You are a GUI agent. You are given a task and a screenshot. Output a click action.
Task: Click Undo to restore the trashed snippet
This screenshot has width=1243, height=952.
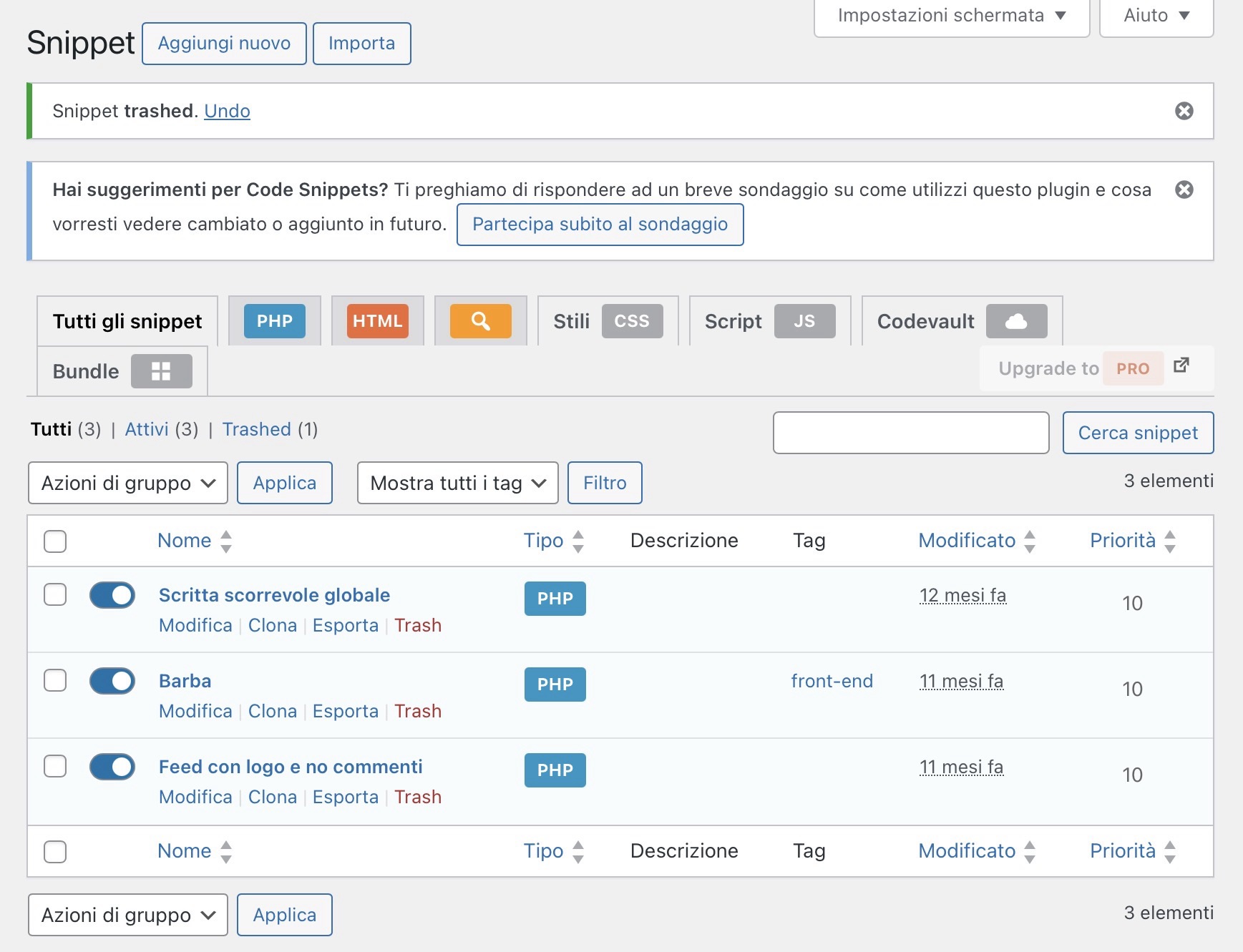(x=227, y=111)
